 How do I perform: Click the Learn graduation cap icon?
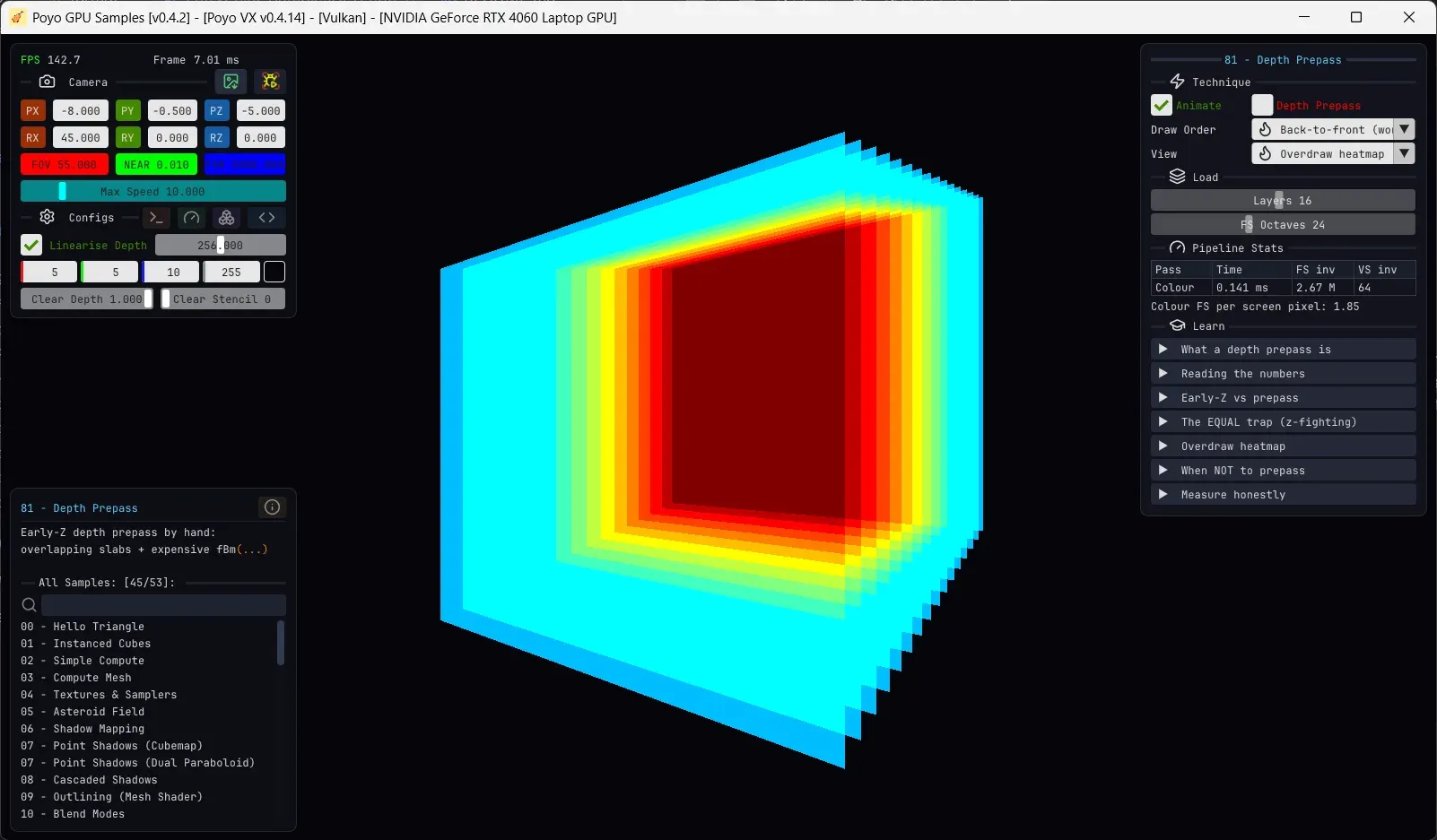click(1178, 325)
